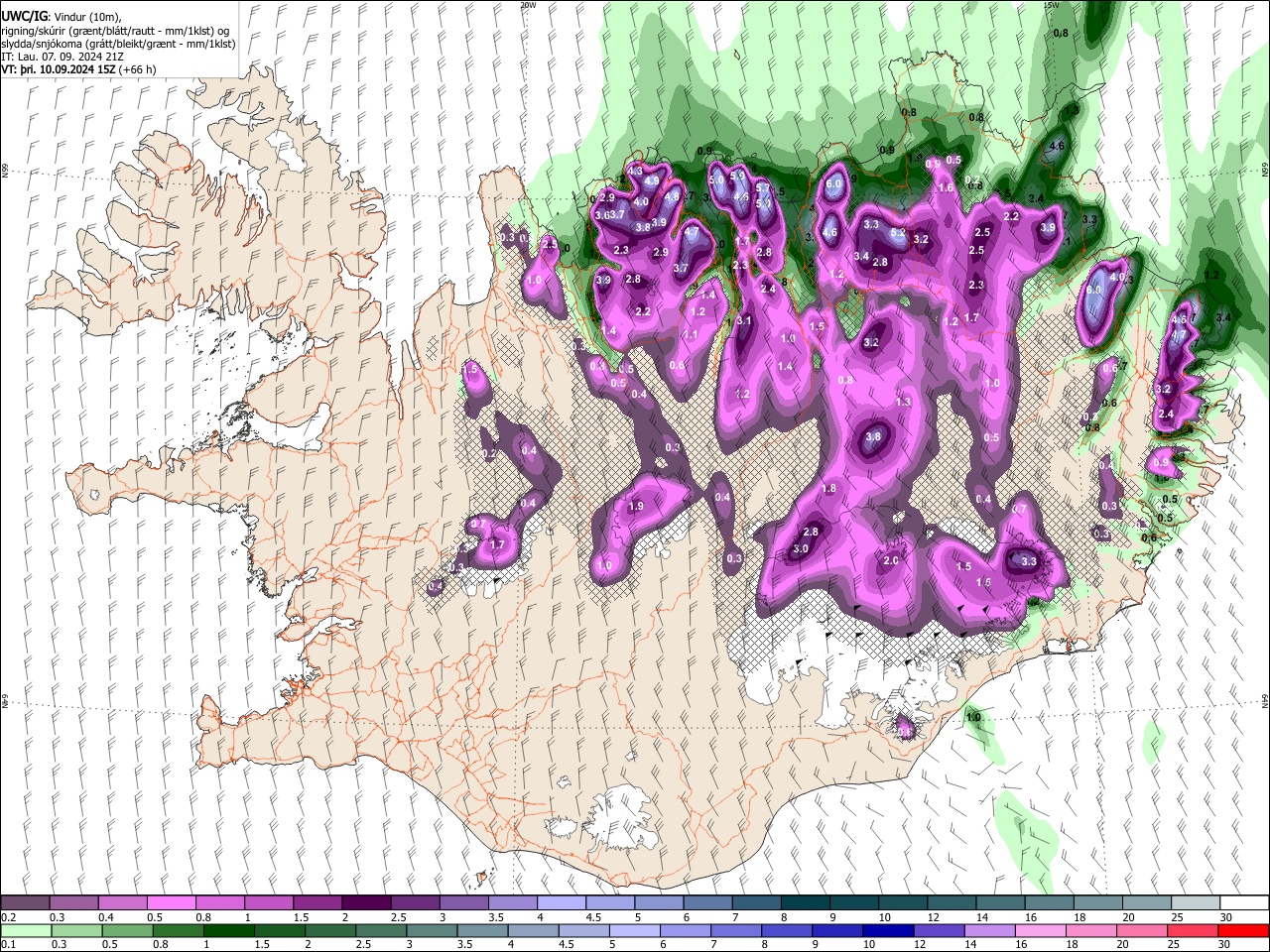Click the '20W' longitude label at top
This screenshot has width=1270, height=952.
pyautogui.click(x=528, y=4)
